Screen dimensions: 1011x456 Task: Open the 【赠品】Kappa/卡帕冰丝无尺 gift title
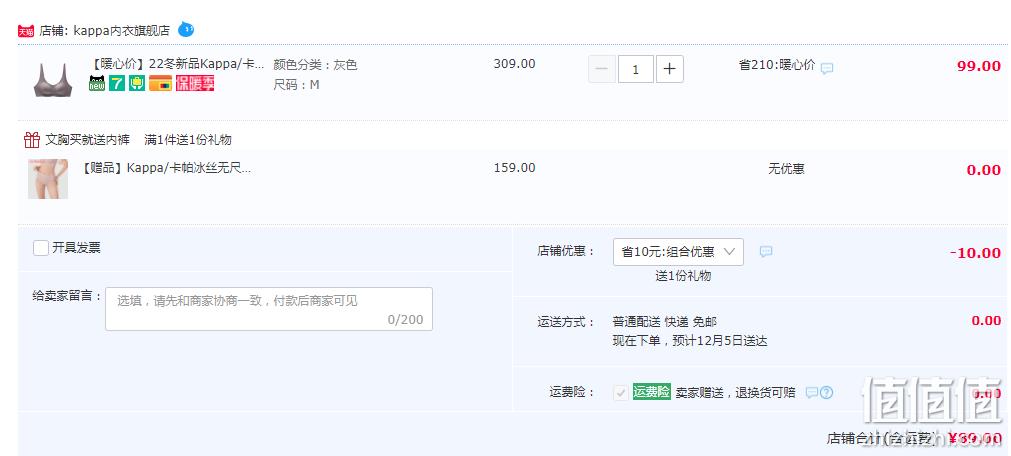[x=165, y=168]
